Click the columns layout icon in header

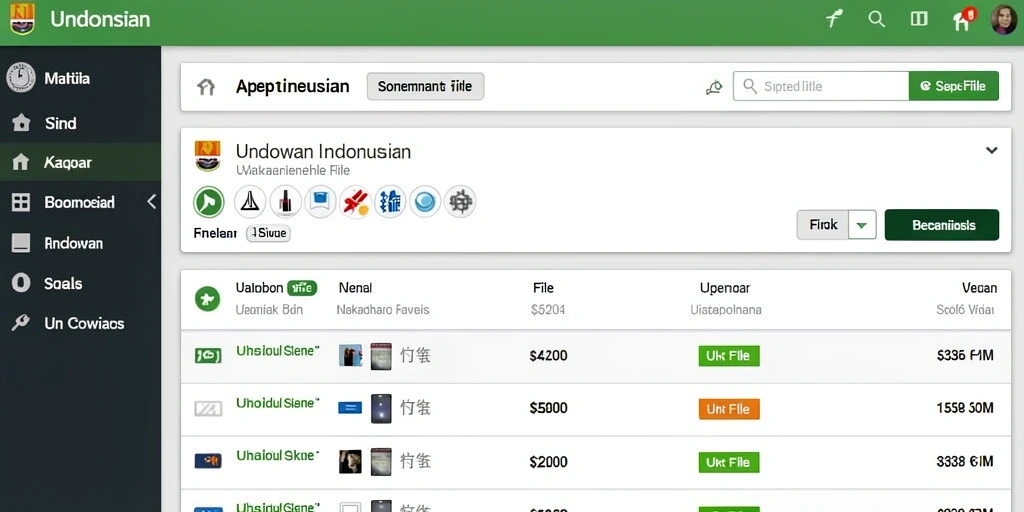(x=919, y=19)
